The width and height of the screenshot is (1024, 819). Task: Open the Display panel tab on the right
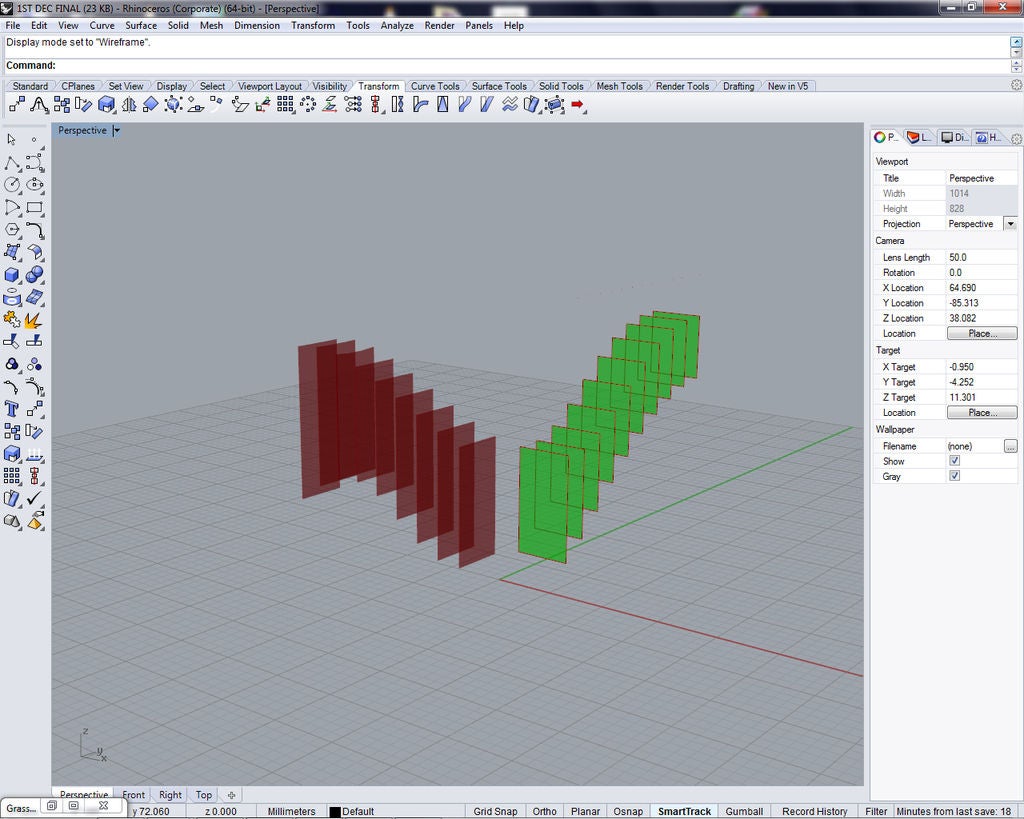[953, 137]
